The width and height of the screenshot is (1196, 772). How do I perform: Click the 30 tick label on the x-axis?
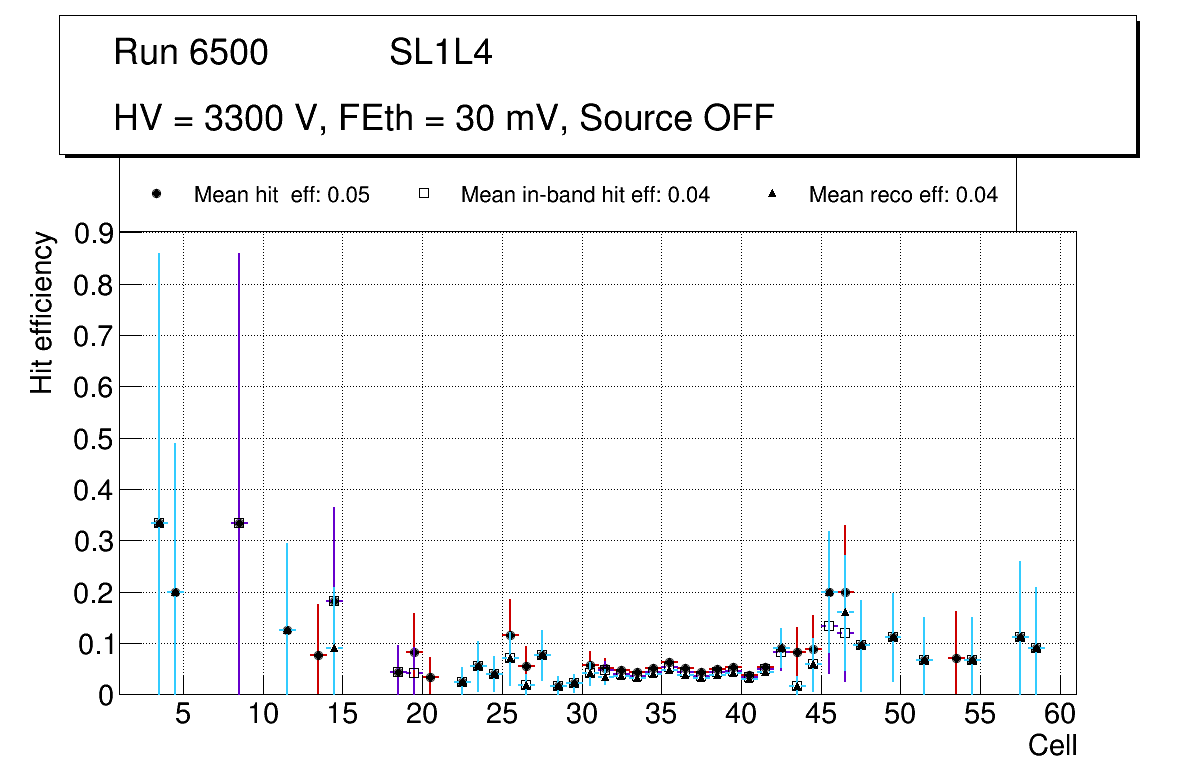(x=581, y=714)
